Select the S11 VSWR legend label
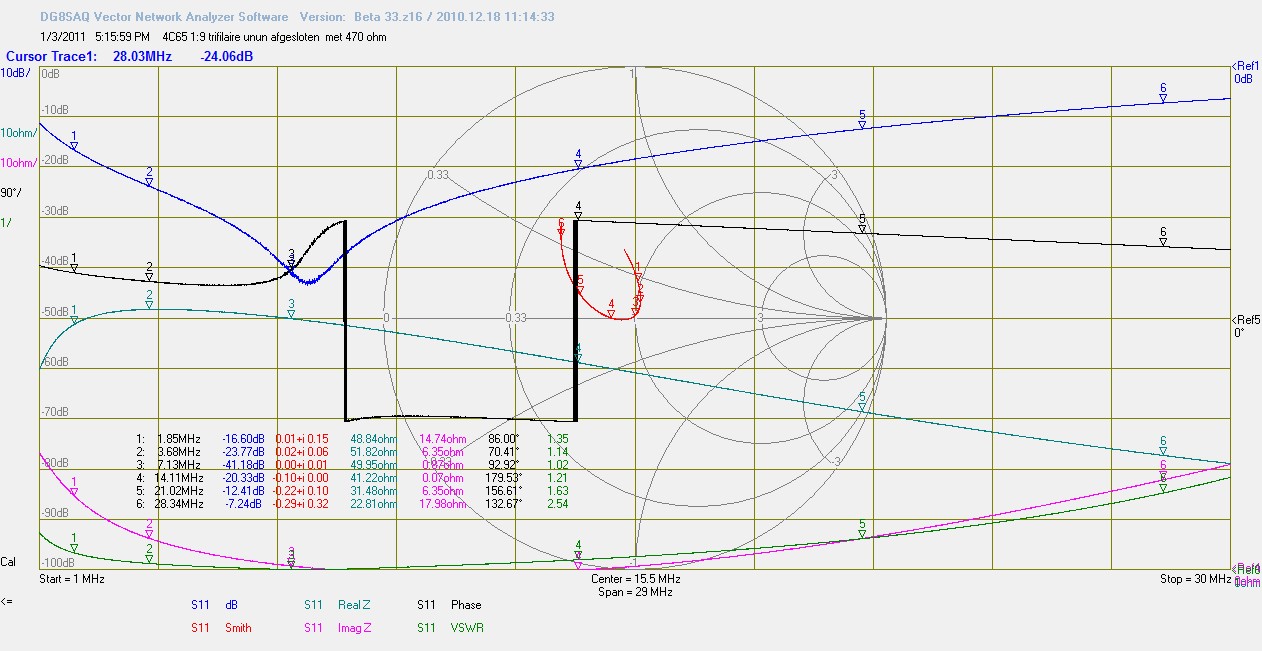 [449, 628]
